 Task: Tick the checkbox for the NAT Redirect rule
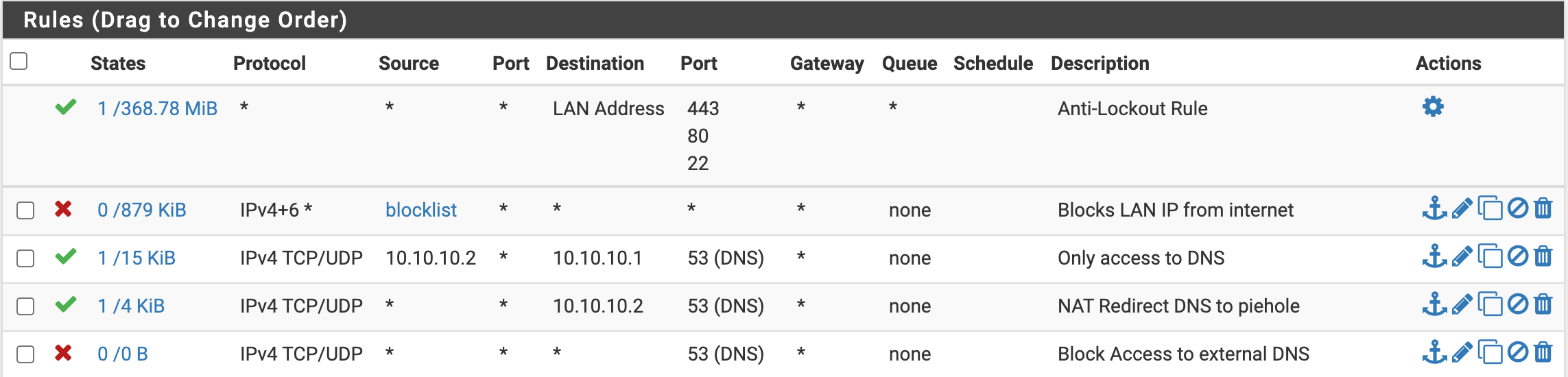coord(25,306)
